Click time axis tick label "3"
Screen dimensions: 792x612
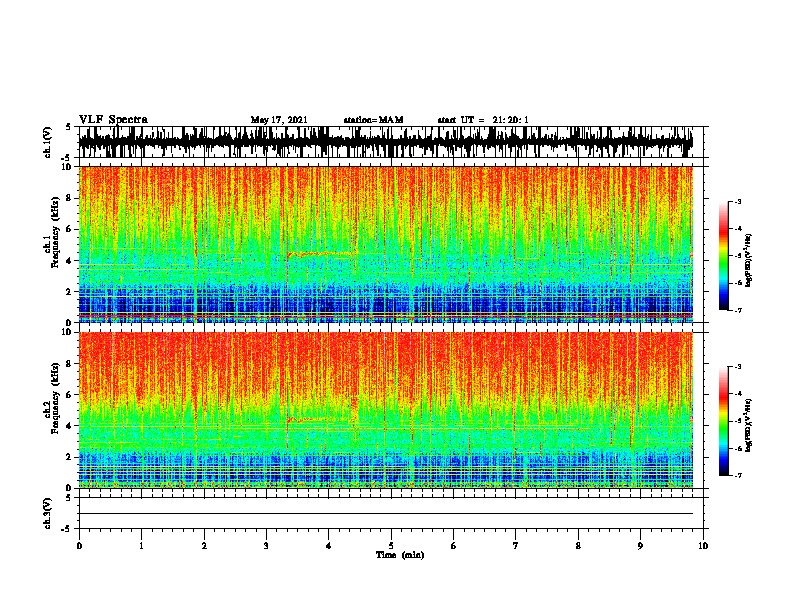pos(266,546)
